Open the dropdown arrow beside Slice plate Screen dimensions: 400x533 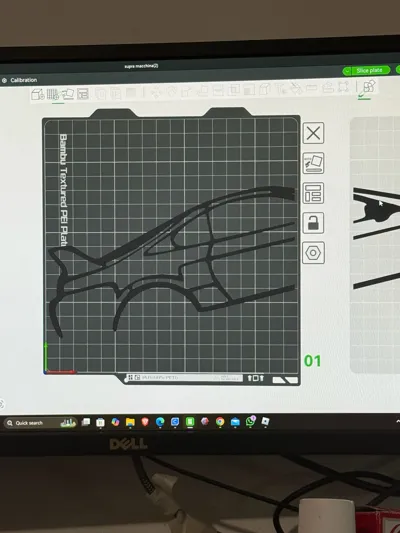[x=347, y=71]
